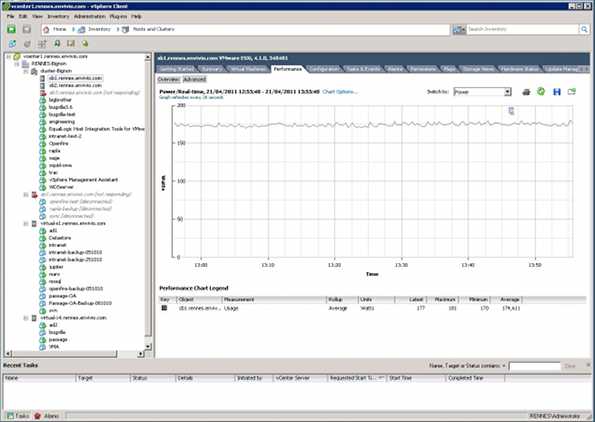The width and height of the screenshot is (595, 422).
Task: Click the Clear button in Recent Tasks
Action: tap(570, 366)
